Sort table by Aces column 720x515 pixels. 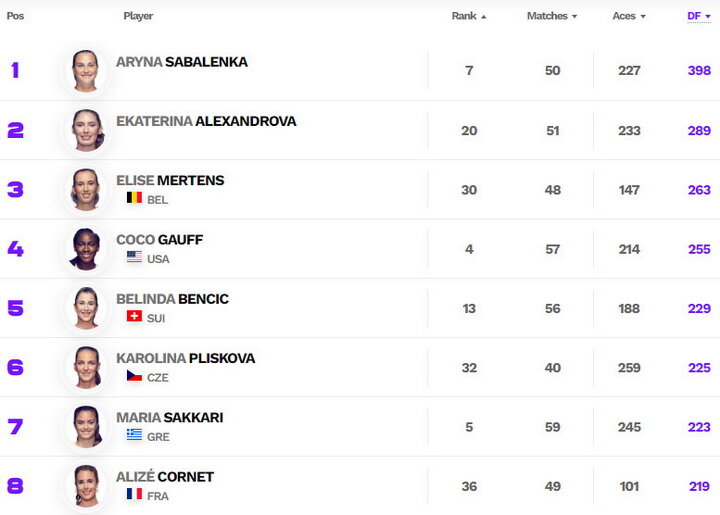629,16
